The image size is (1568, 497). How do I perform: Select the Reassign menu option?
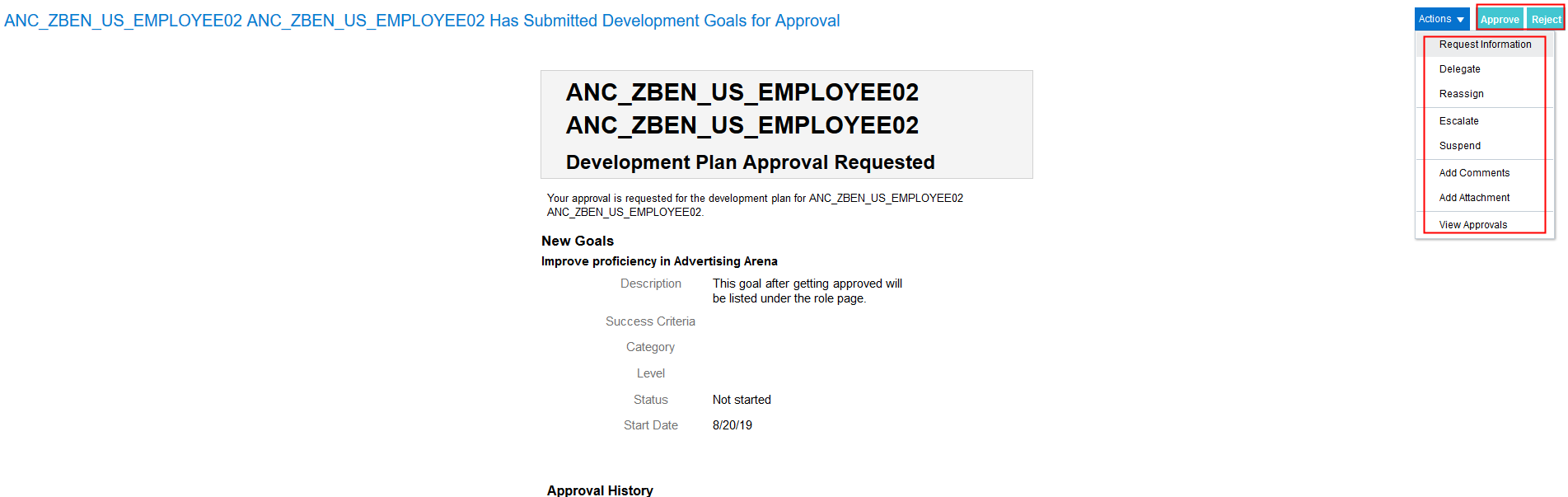pyautogui.click(x=1461, y=94)
